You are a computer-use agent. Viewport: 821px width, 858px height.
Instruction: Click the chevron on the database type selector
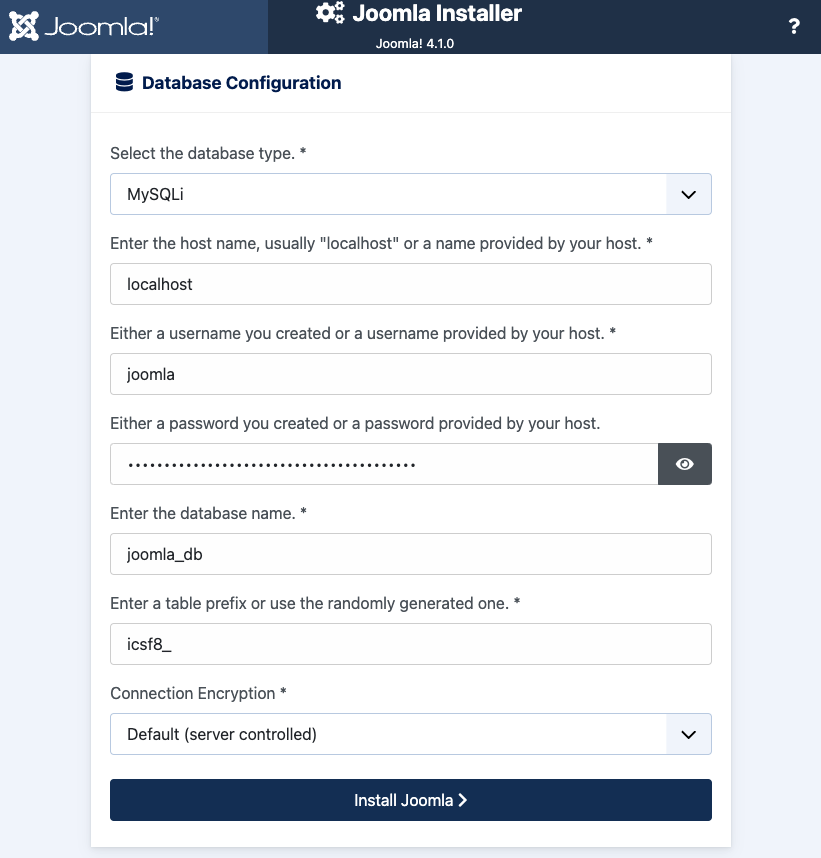(688, 194)
